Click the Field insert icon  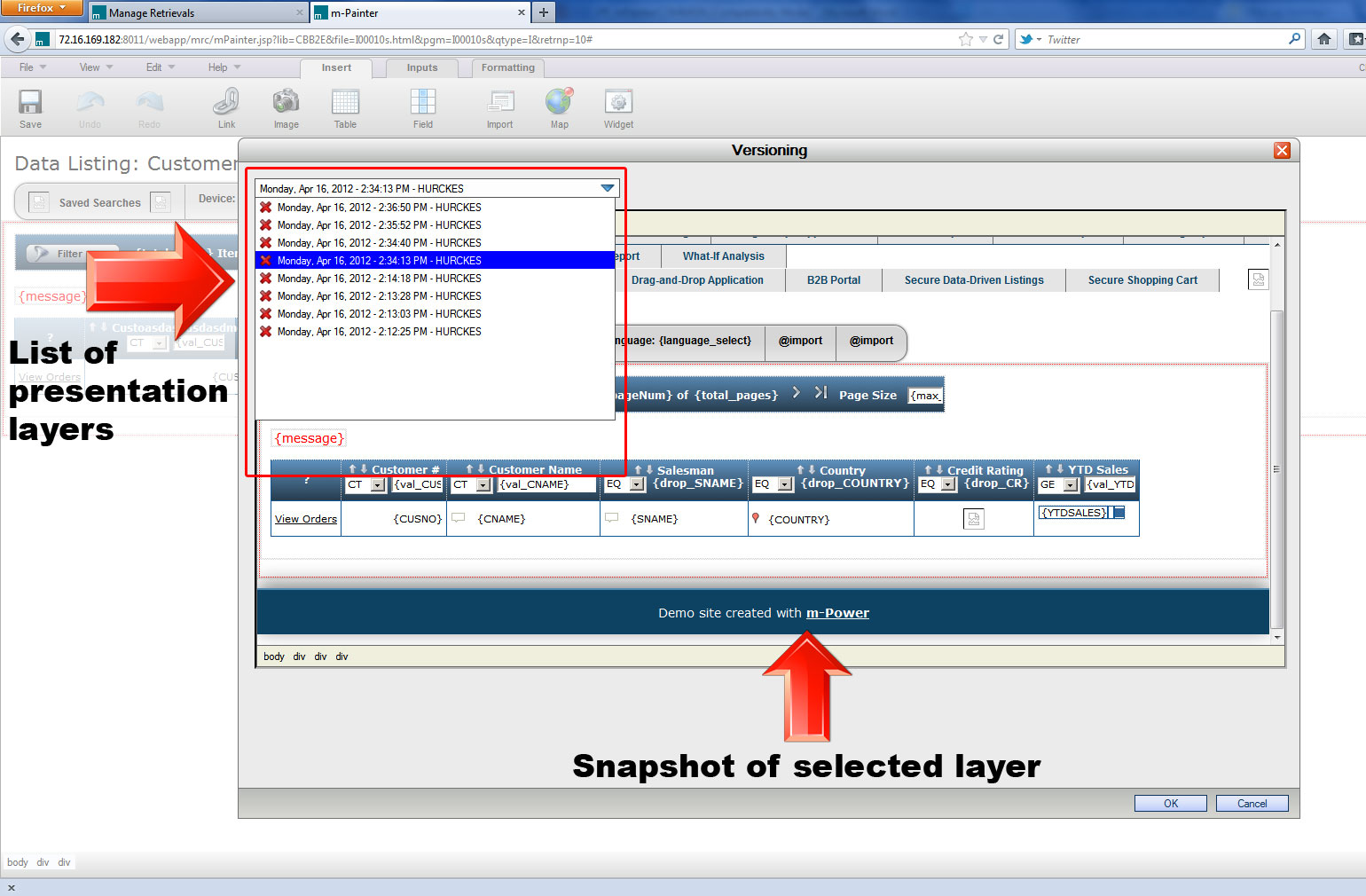pos(423,103)
